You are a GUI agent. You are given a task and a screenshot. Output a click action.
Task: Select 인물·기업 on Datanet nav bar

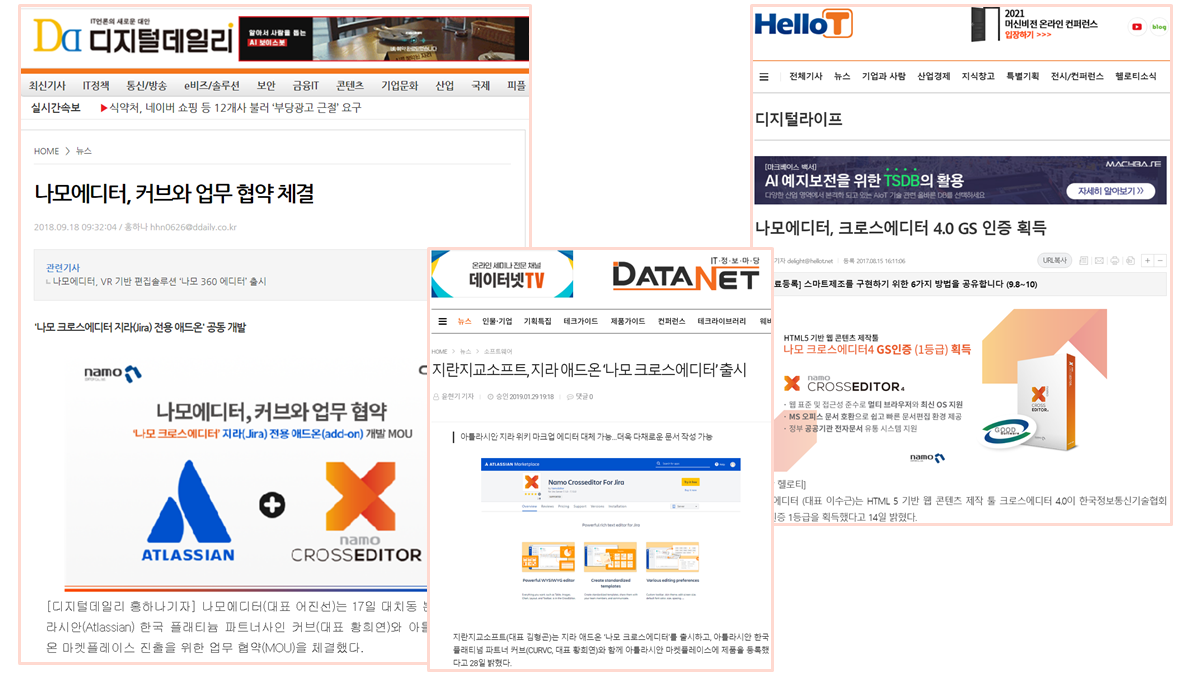pyautogui.click(x=497, y=321)
